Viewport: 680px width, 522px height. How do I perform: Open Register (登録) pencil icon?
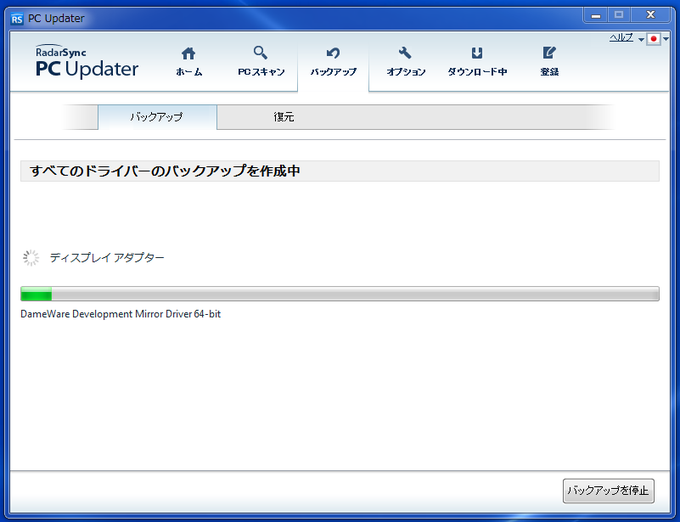[x=549, y=53]
